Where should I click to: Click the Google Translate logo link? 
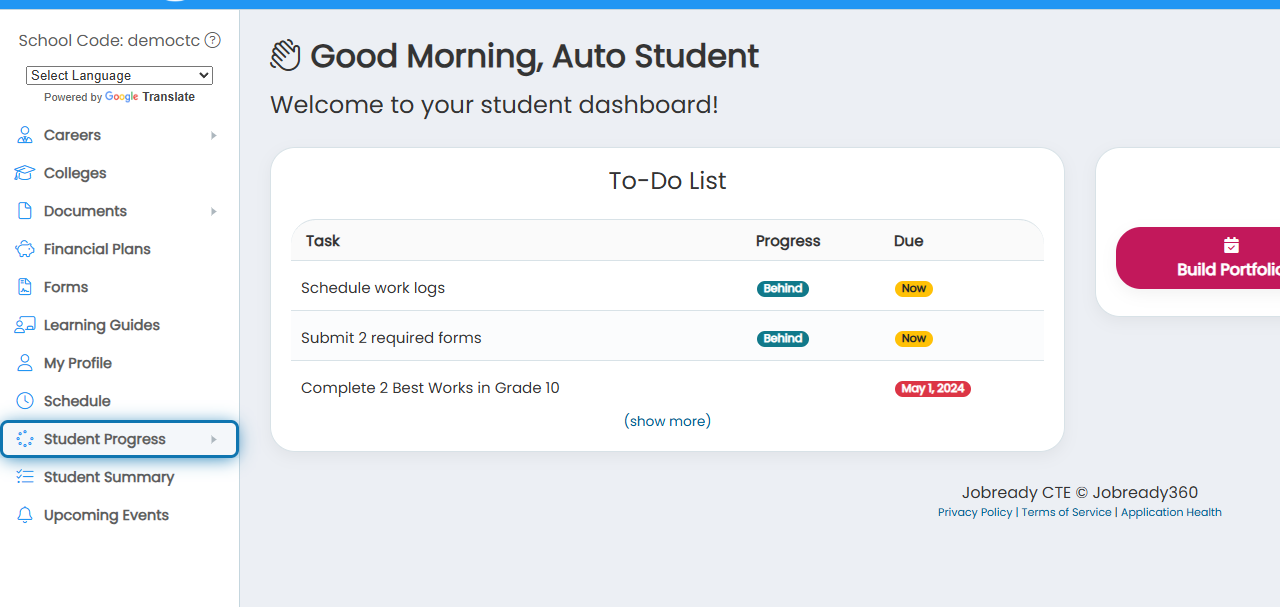pyautogui.click(x=150, y=97)
